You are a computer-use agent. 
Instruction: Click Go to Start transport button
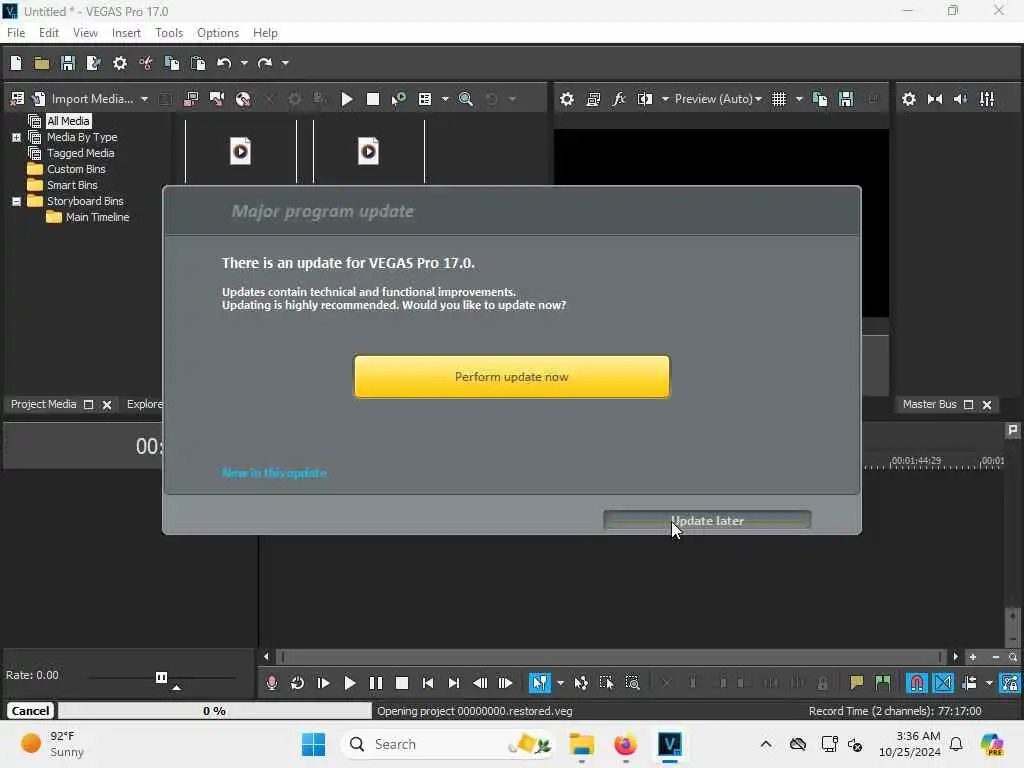428,683
